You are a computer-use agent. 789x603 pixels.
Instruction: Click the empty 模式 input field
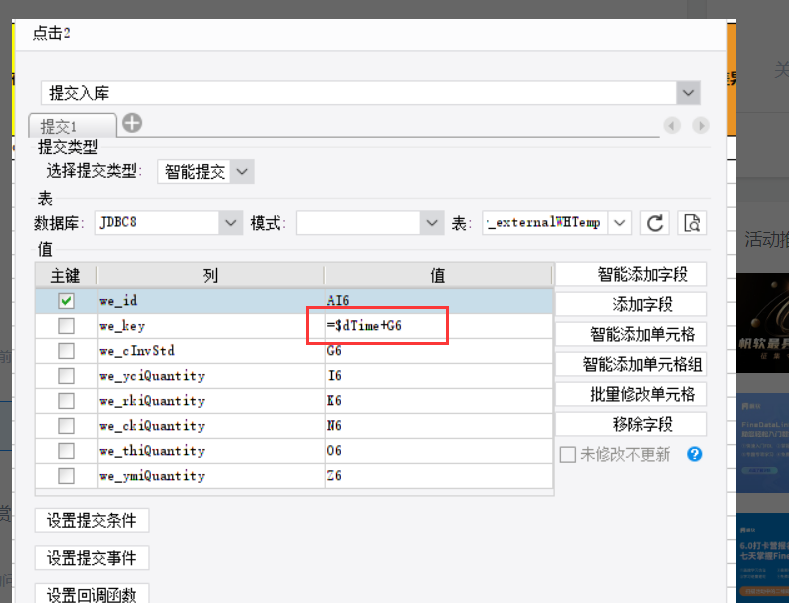[358, 222]
